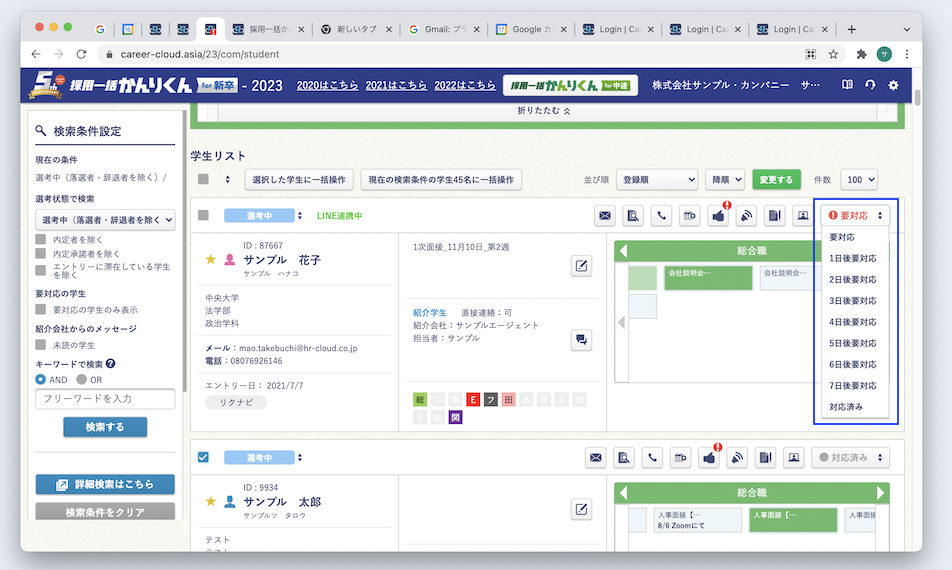Choose 対応済み from open dropdown
This screenshot has height=570, width=952.
coord(846,407)
